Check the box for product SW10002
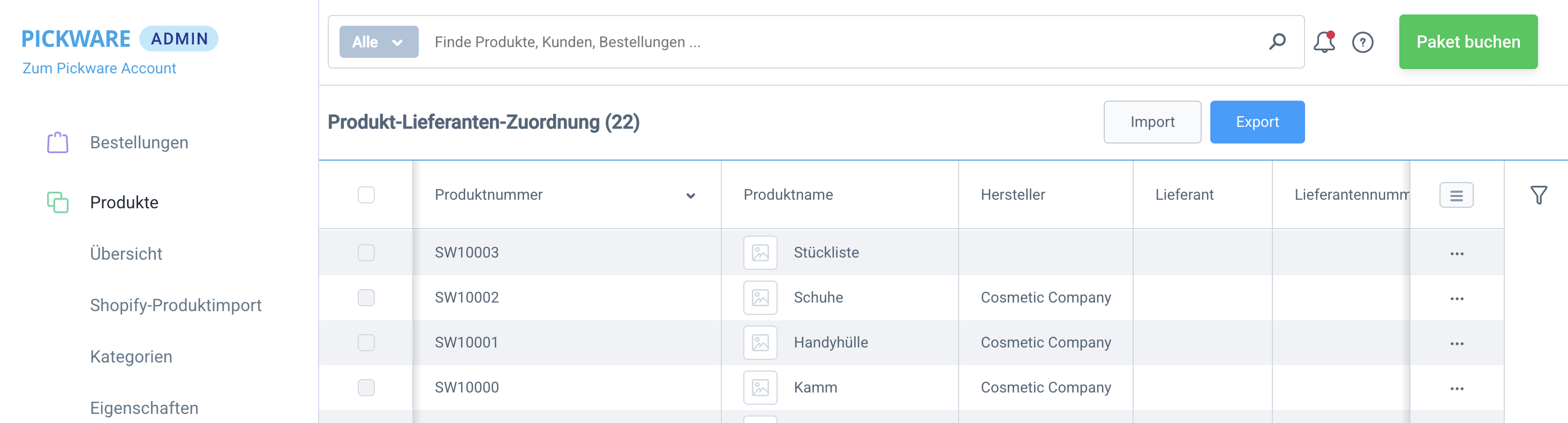The image size is (1568, 423). [366, 298]
